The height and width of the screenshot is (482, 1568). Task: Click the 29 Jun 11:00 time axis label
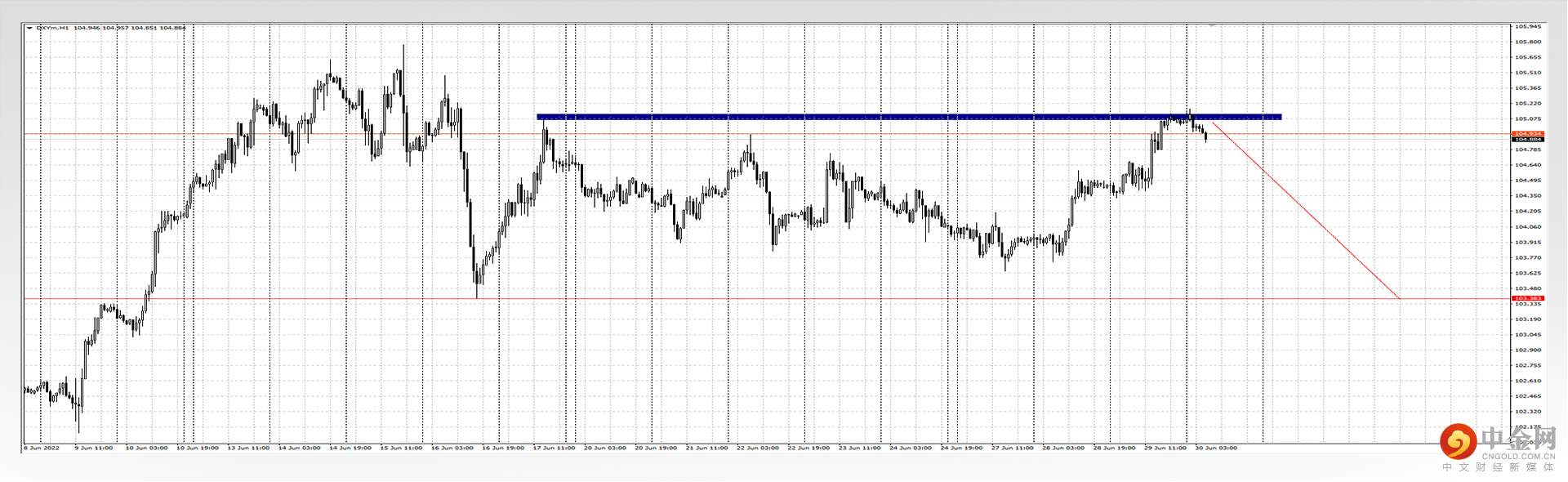click(x=1165, y=448)
